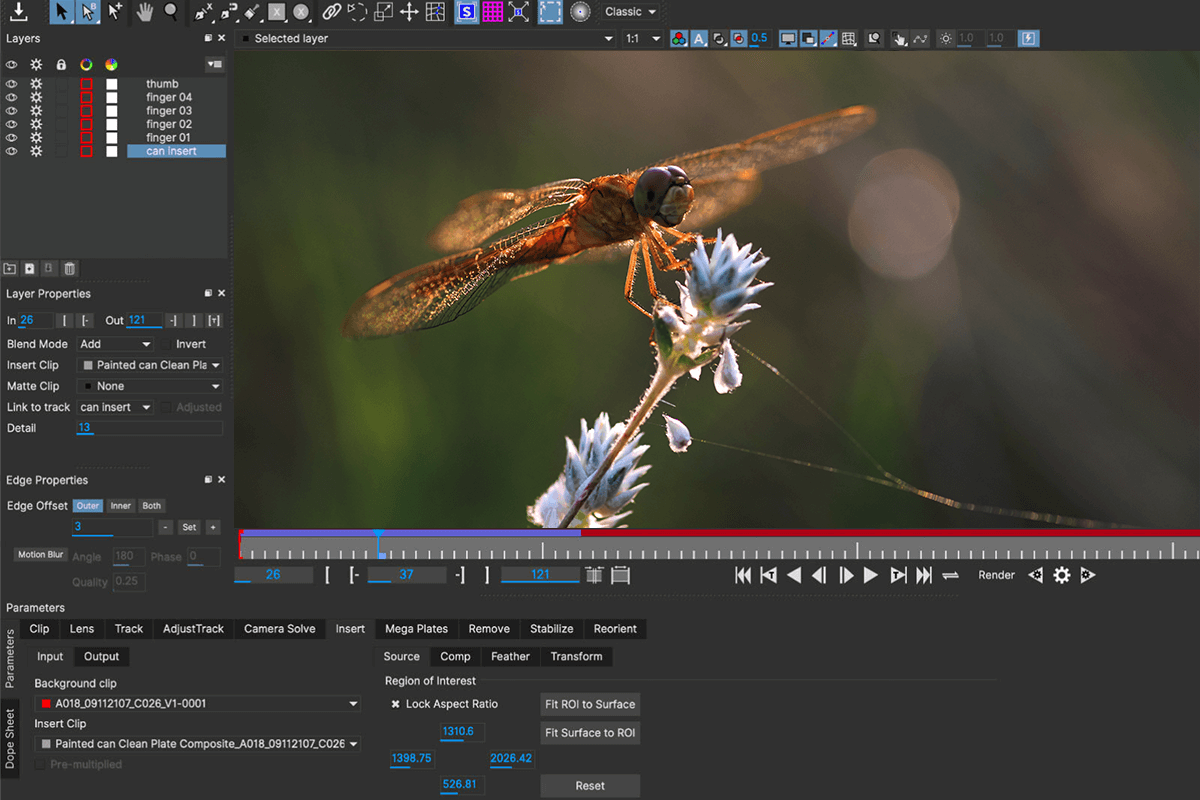The width and height of the screenshot is (1200, 800).
Task: Select the Add Point tool
Action: click(x=114, y=12)
